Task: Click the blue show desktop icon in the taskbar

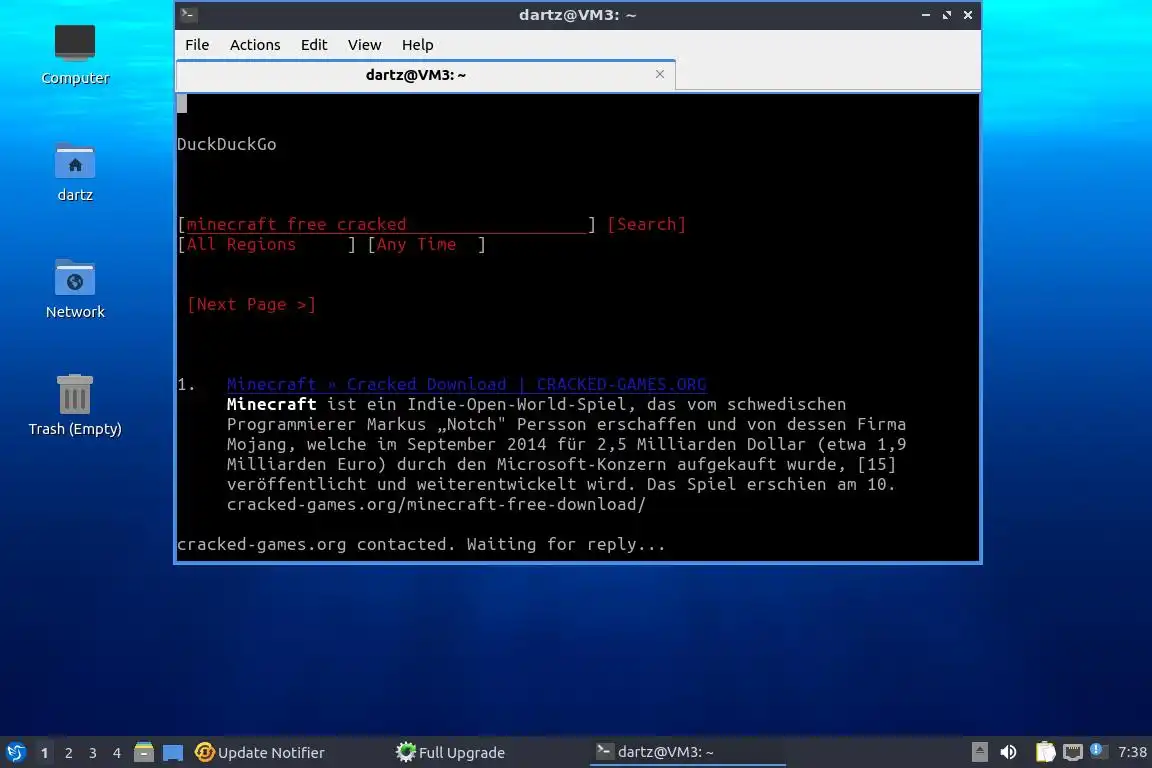Action: point(173,753)
